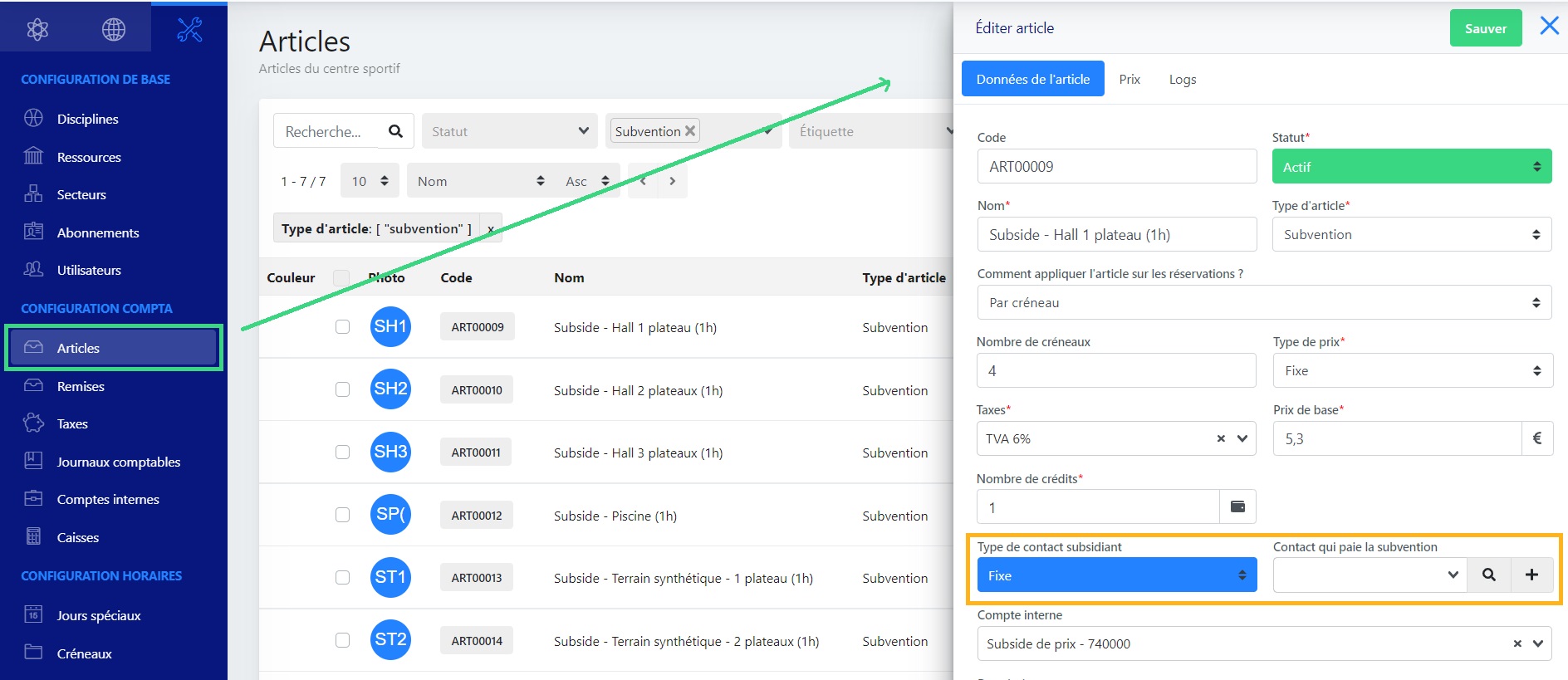Click the Nombre de créneaux field
1568x680 pixels.
pyautogui.click(x=1116, y=370)
